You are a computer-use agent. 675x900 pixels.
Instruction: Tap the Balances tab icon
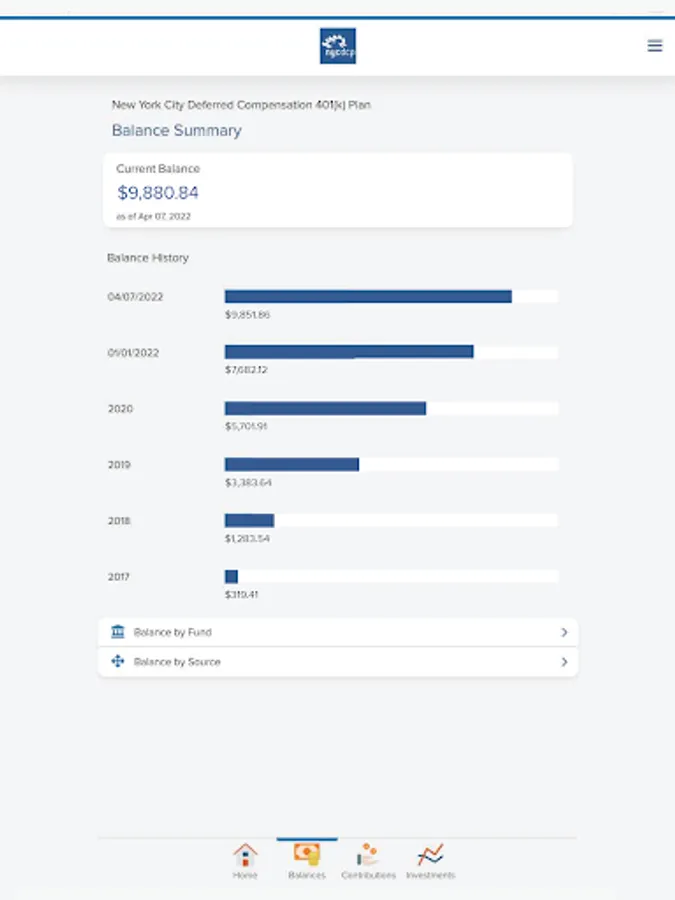click(x=306, y=856)
